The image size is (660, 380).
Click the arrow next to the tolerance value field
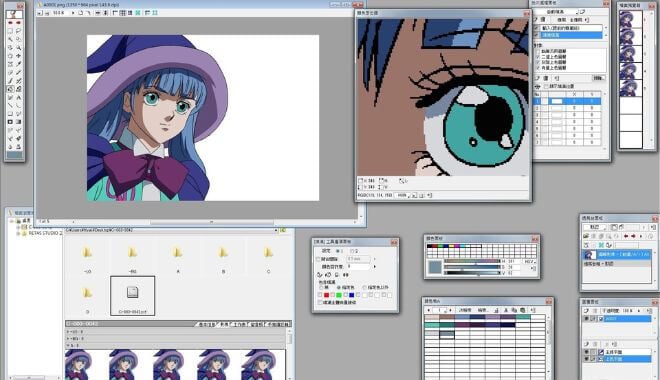click(375, 266)
